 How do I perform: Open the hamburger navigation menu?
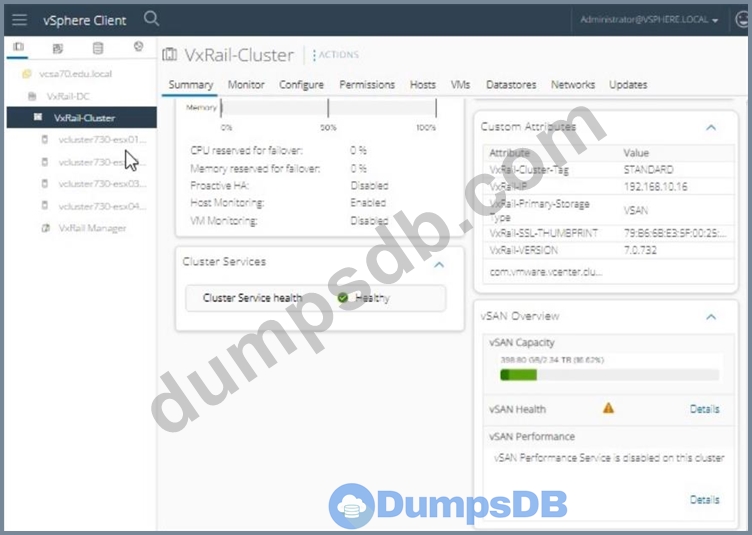point(19,19)
